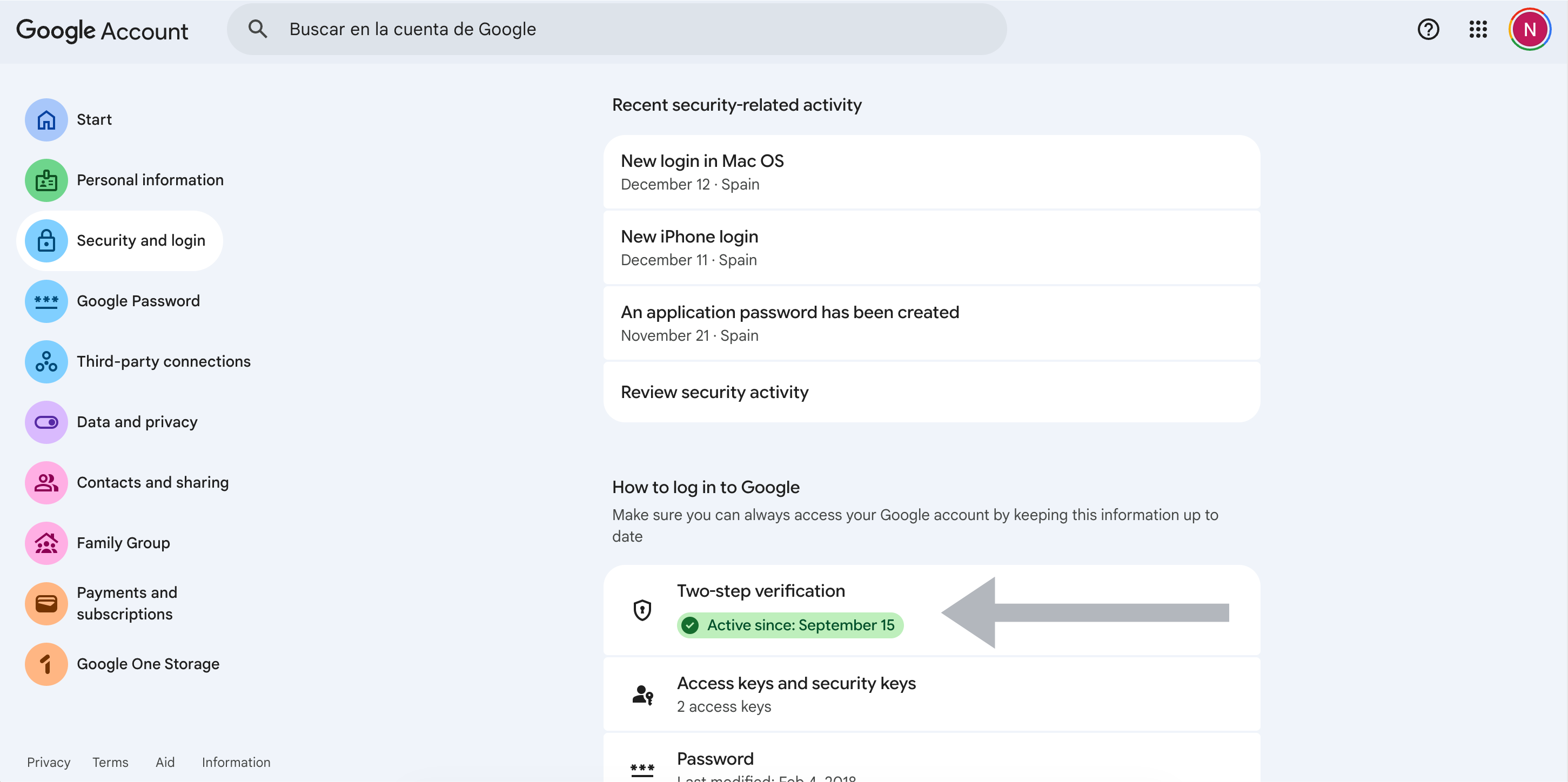Open the Contacts and sharing people icon
The height and width of the screenshot is (782, 1568).
point(46,483)
